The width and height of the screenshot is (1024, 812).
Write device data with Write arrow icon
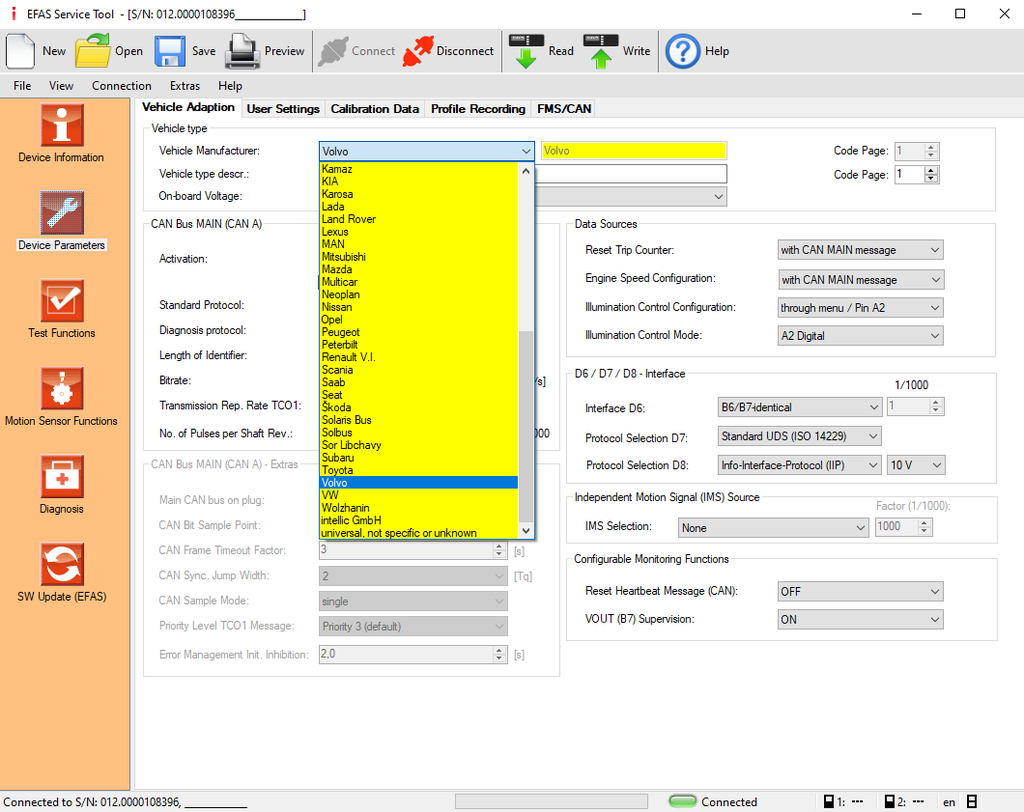click(x=601, y=51)
